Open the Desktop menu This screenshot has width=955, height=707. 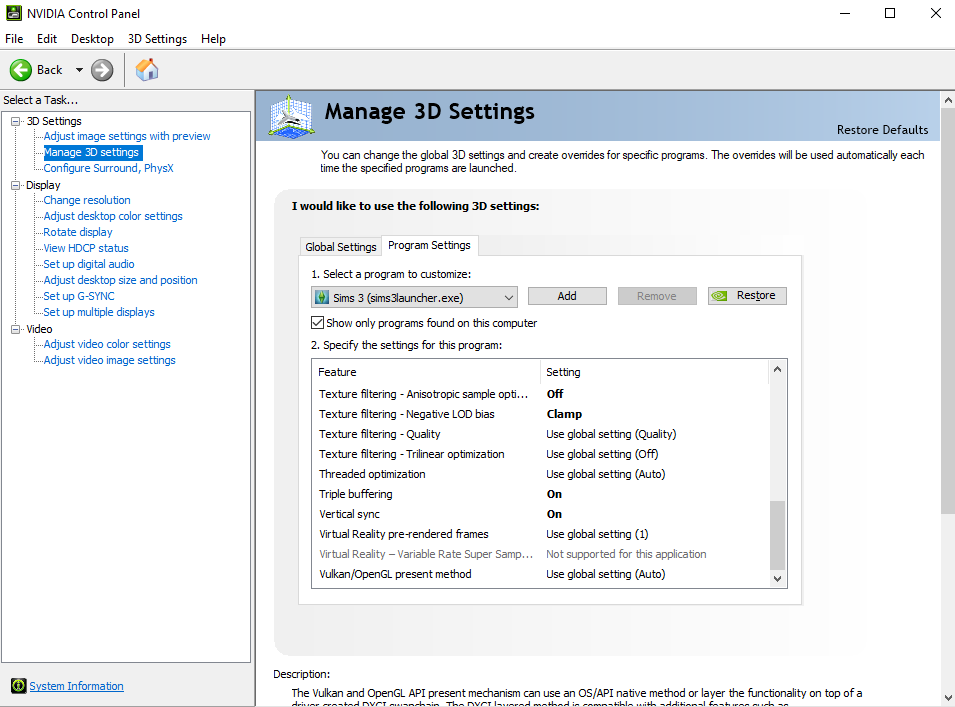click(x=92, y=39)
